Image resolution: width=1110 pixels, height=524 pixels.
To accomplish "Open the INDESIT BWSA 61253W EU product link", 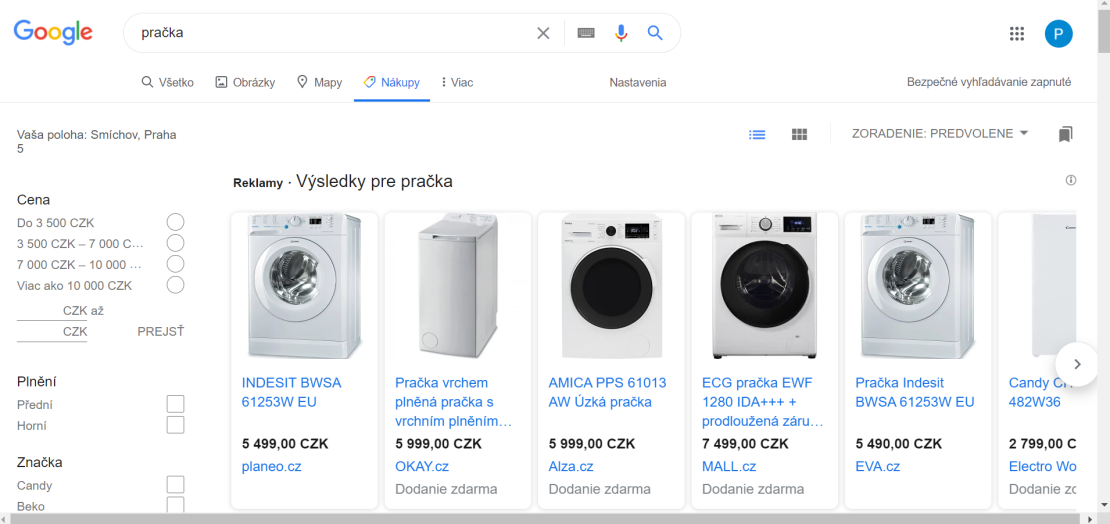I will click(291, 392).
